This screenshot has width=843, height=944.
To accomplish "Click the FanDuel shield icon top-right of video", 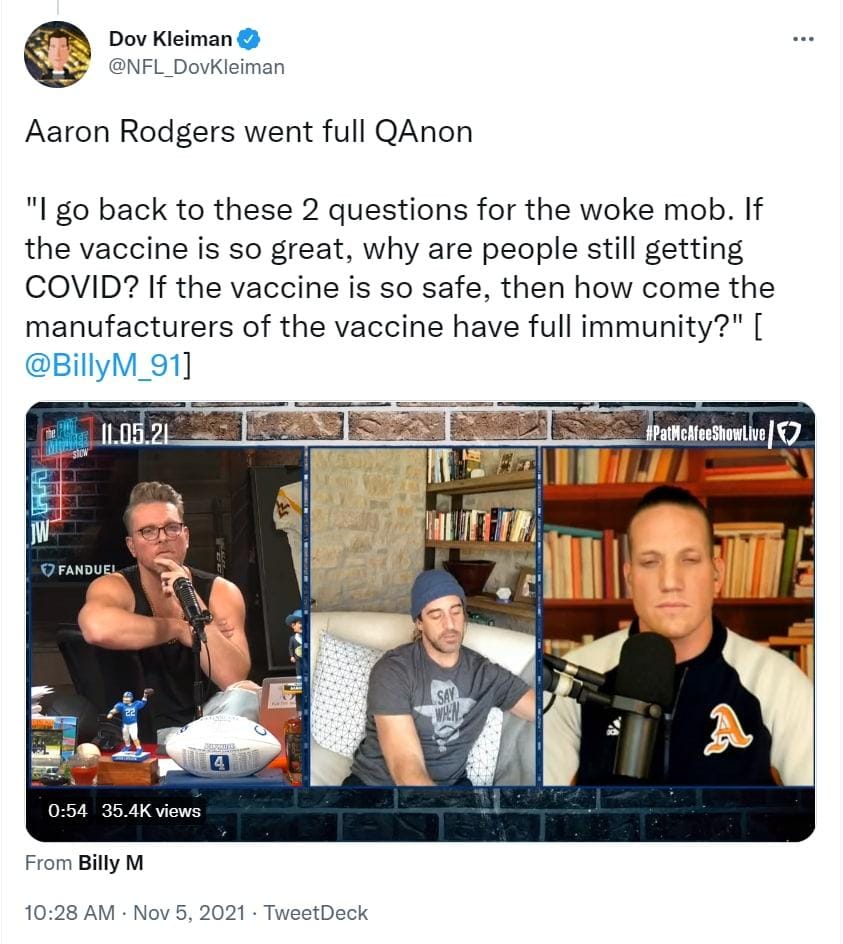I will [x=789, y=432].
